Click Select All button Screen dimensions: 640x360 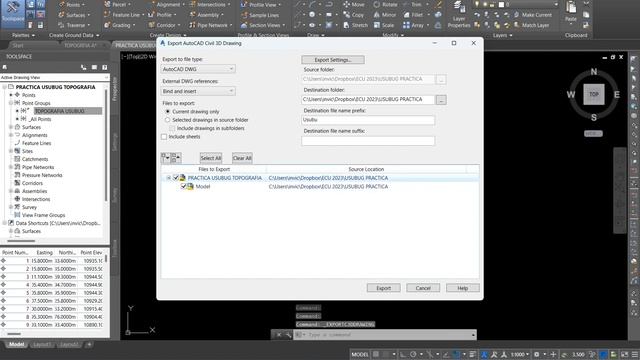211,158
